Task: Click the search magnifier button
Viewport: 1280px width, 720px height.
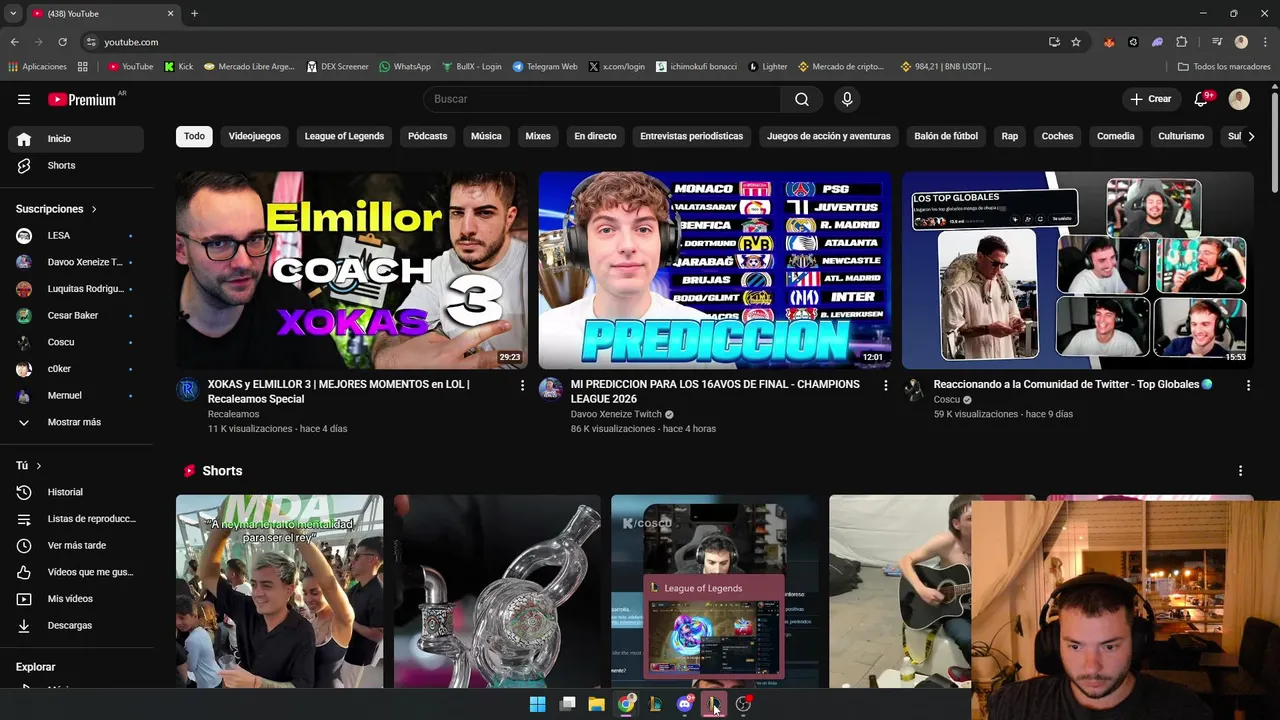Action: (802, 99)
